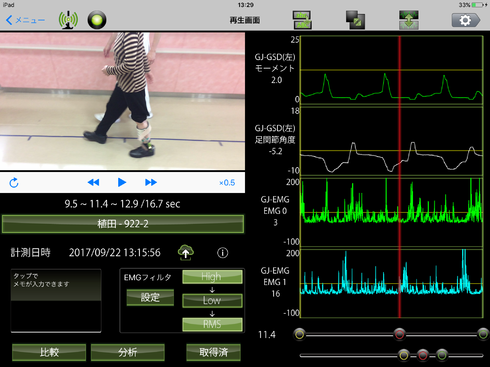This screenshot has height=367, width=490.
Task: Tap the memo input box
Action: click(56, 300)
